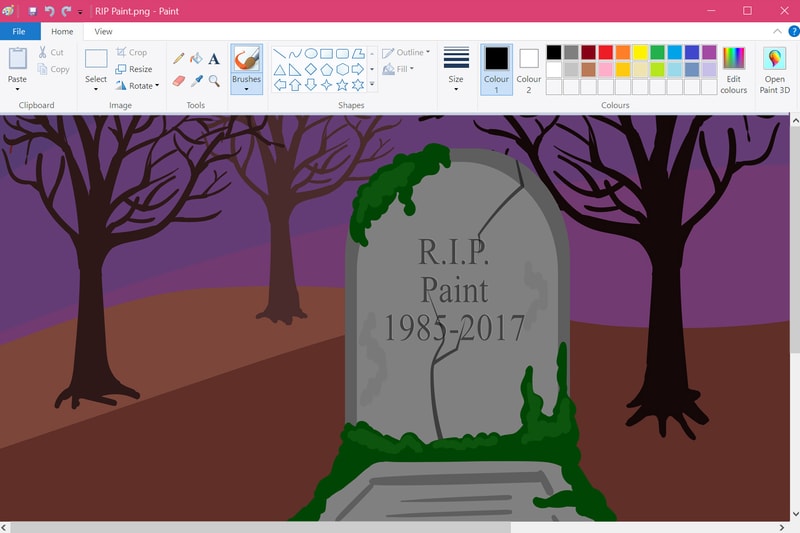Choose the Hexagon shape
The width and height of the screenshot is (800, 533).
342,69
